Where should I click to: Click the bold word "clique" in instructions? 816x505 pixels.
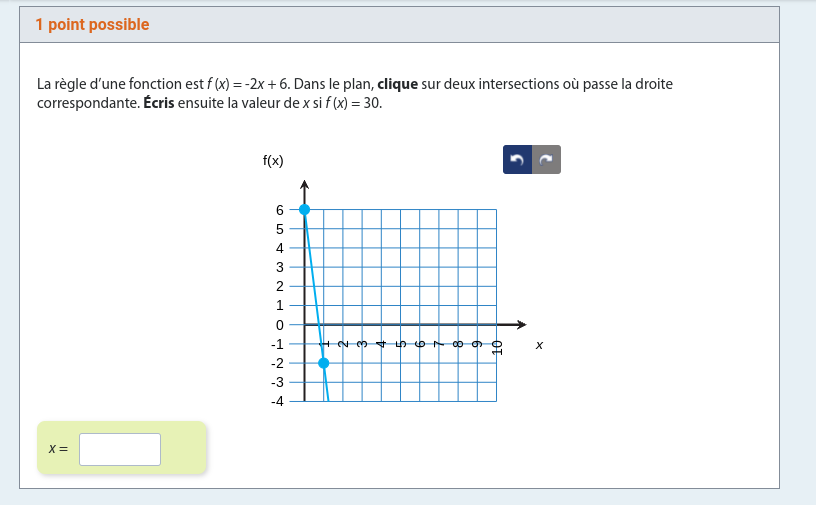click(397, 84)
